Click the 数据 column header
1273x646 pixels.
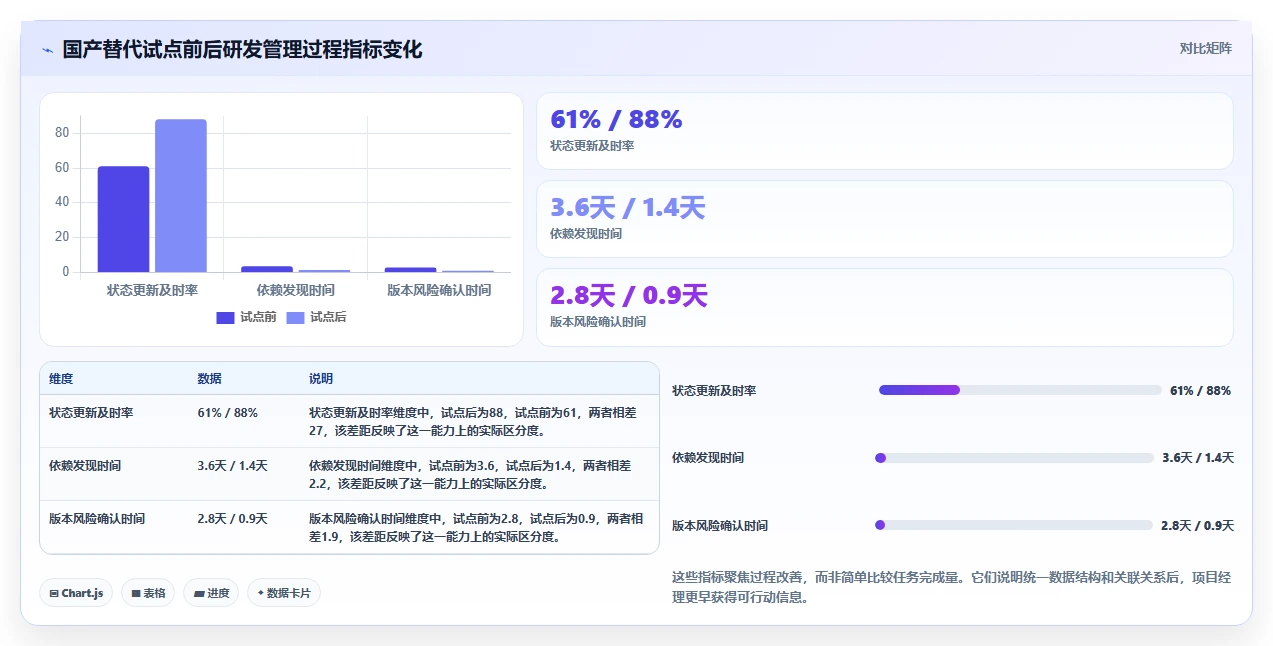click(210, 379)
